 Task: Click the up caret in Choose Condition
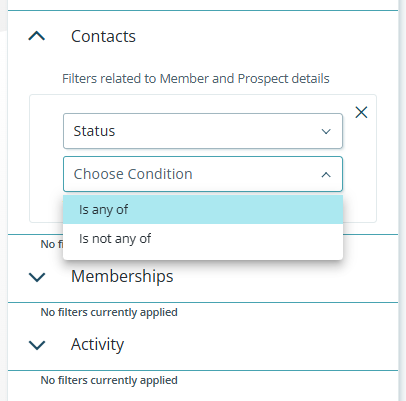pyautogui.click(x=326, y=174)
